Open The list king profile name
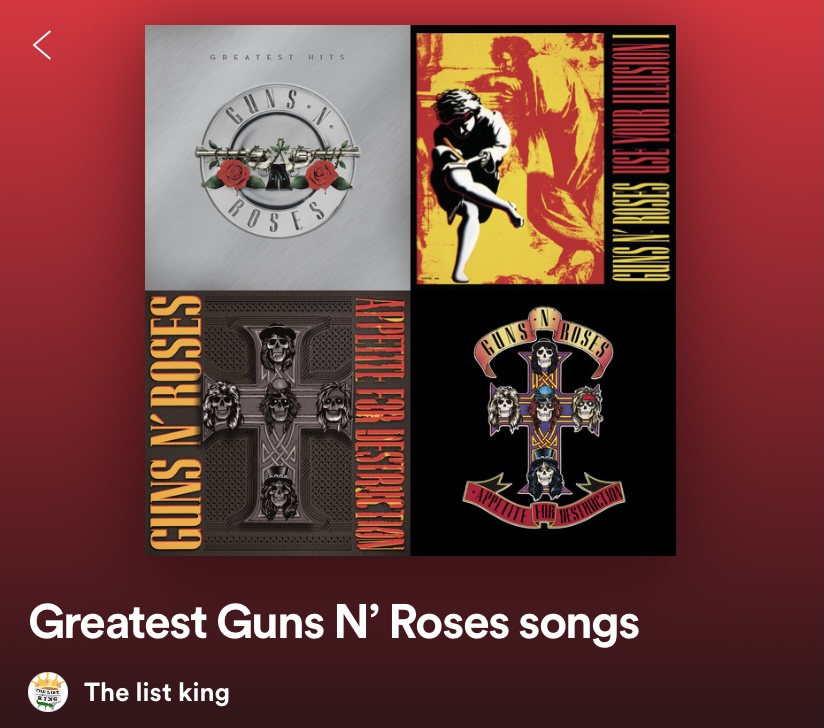 pos(157,692)
